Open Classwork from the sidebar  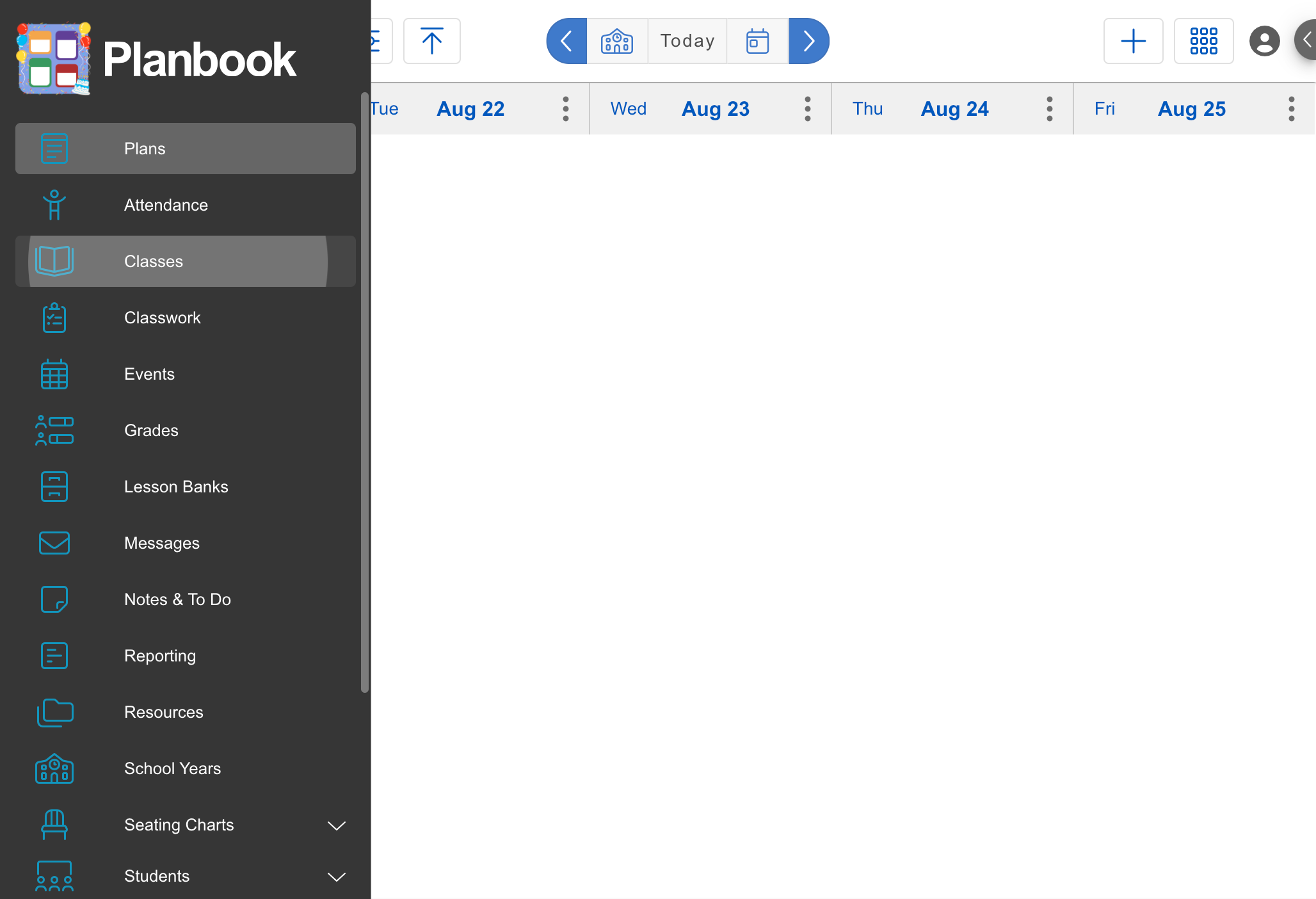click(185, 318)
